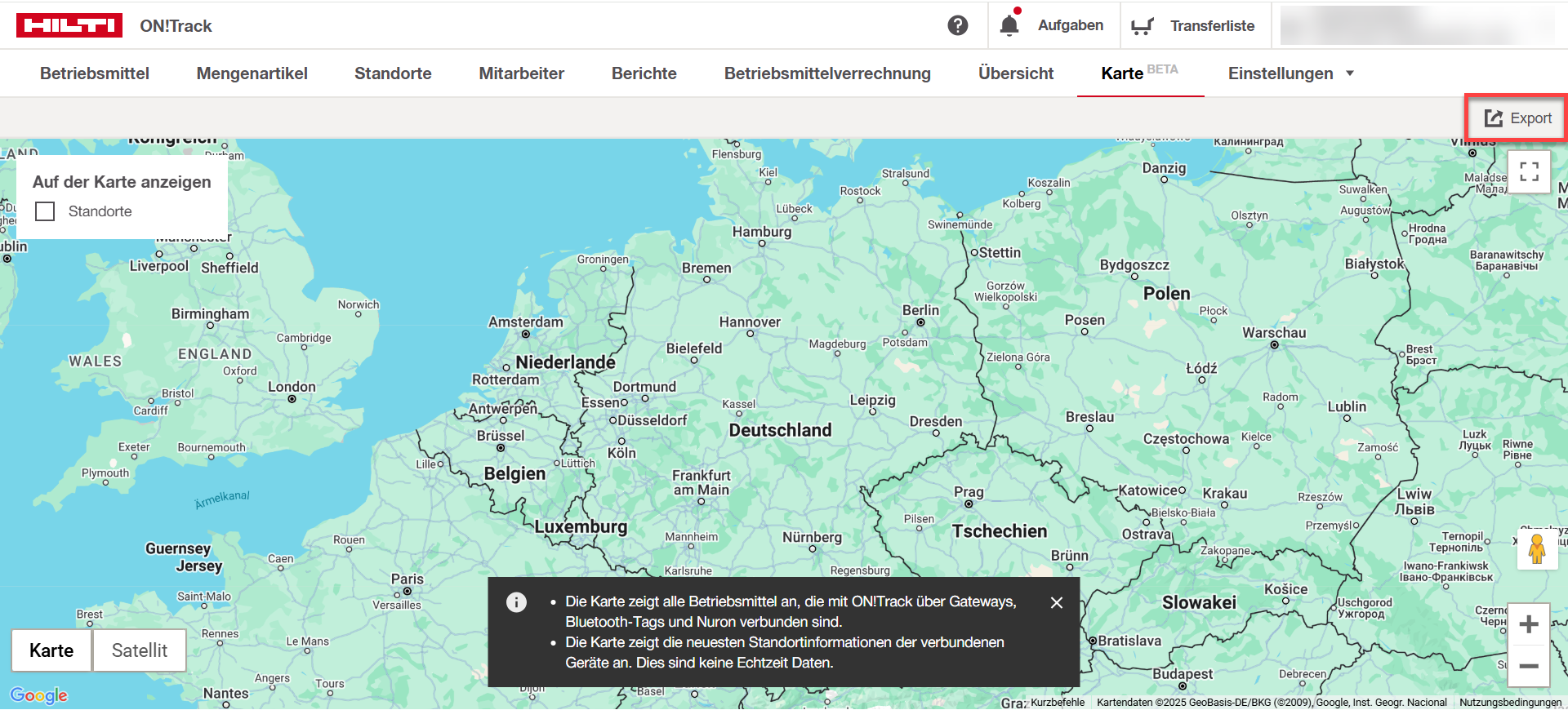Click the Polen country label
Viewport: 1568px width, 710px height.
pos(1167,294)
